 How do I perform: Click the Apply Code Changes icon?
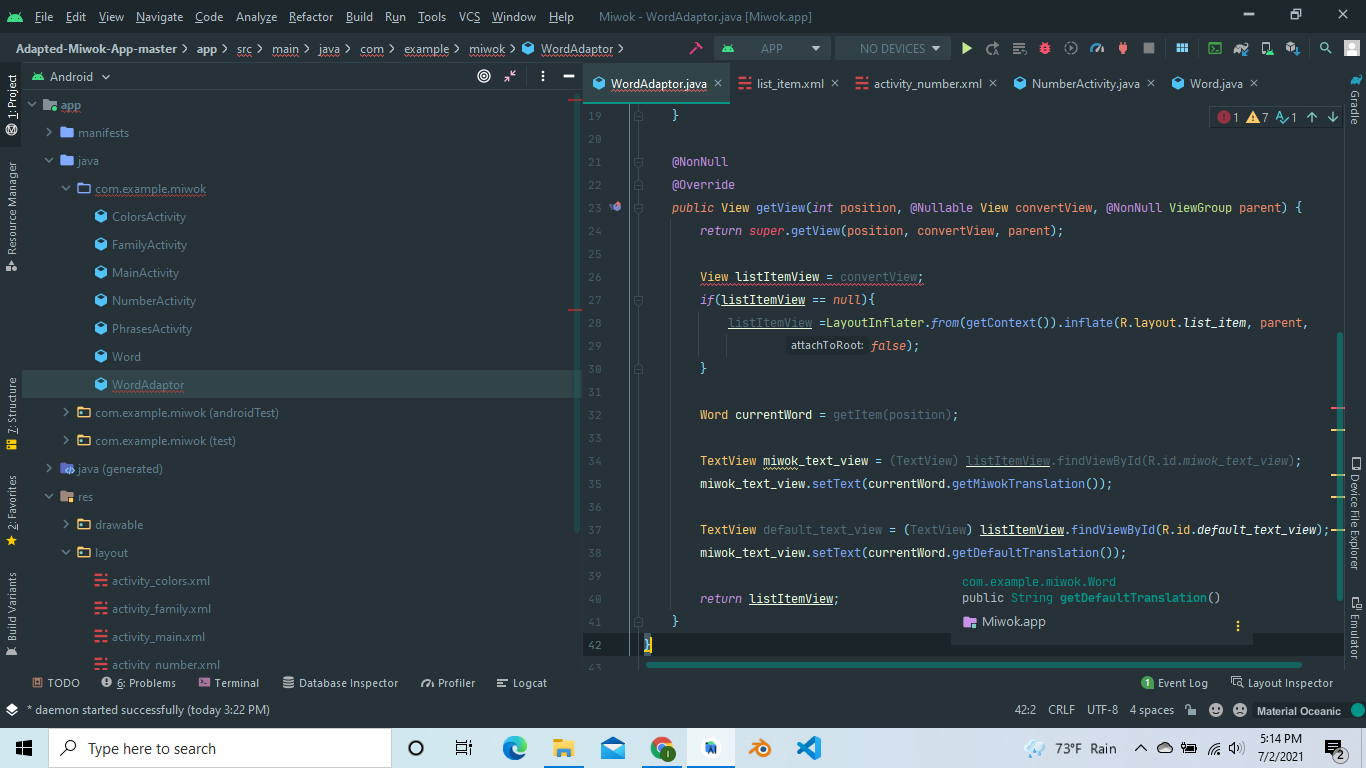point(1019,48)
